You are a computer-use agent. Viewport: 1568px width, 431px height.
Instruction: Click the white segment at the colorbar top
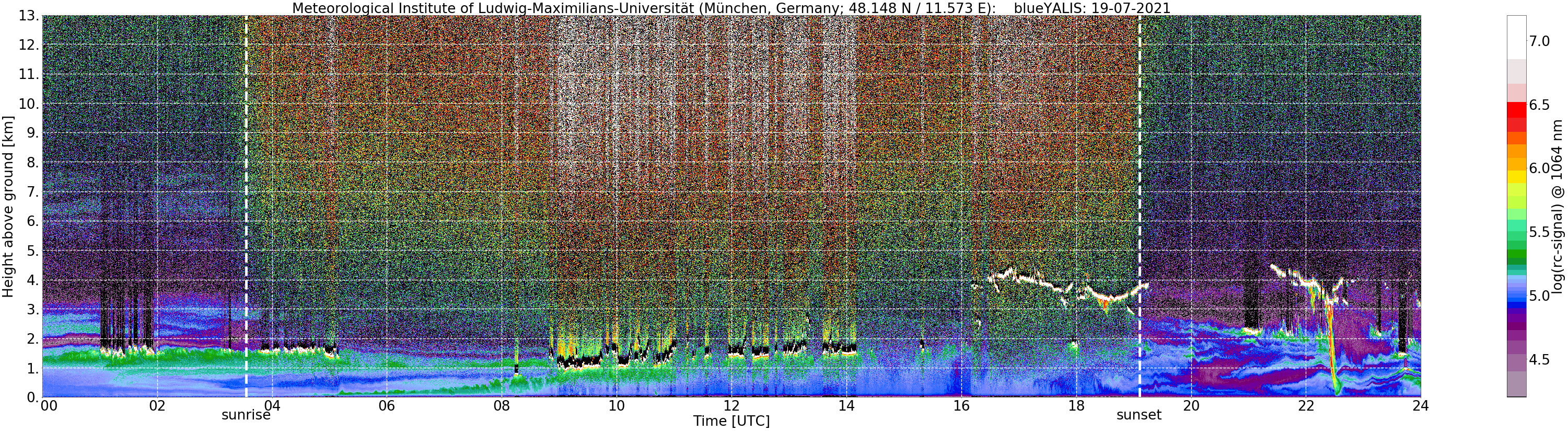click(1516, 37)
